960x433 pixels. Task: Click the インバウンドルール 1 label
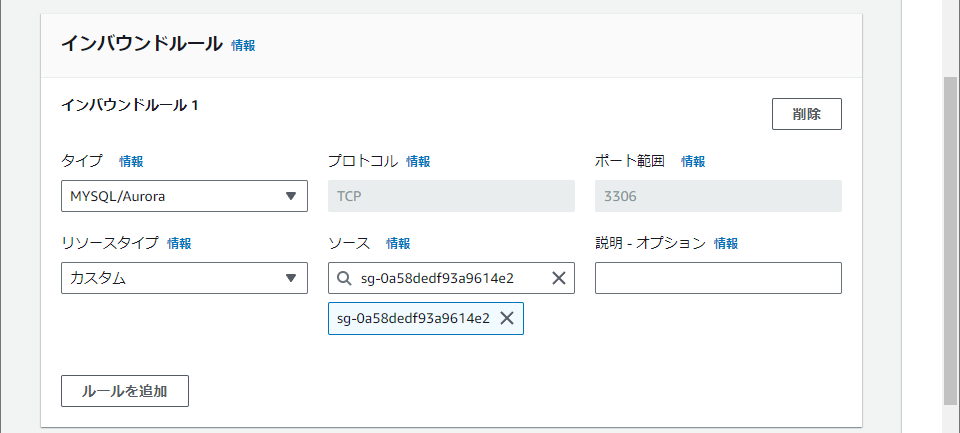(x=130, y=105)
